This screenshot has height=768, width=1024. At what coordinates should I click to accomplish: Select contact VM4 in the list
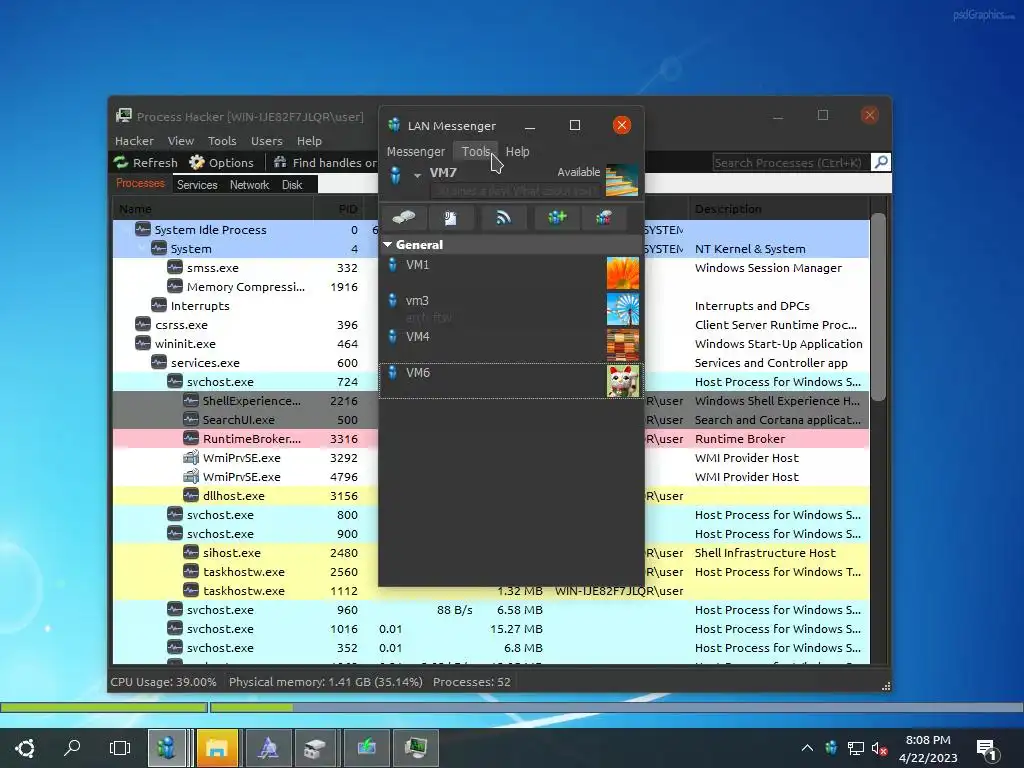pos(511,344)
